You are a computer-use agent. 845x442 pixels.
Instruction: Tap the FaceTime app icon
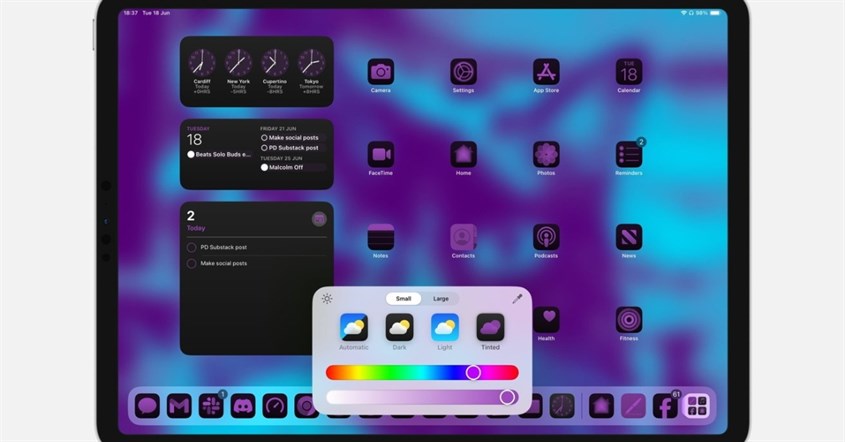380,154
